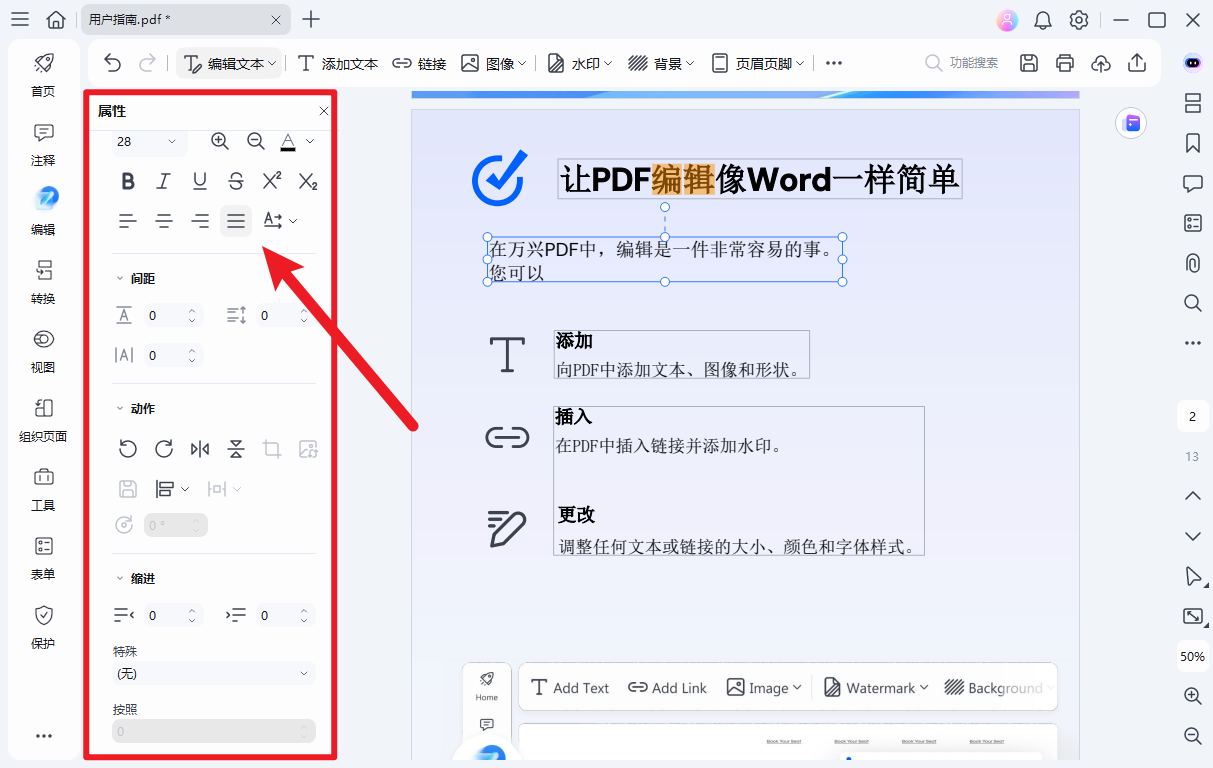Screen dimensions: 1213x768
Task: Select the 添加文本 tool in the toolbar
Action: pos(336,62)
